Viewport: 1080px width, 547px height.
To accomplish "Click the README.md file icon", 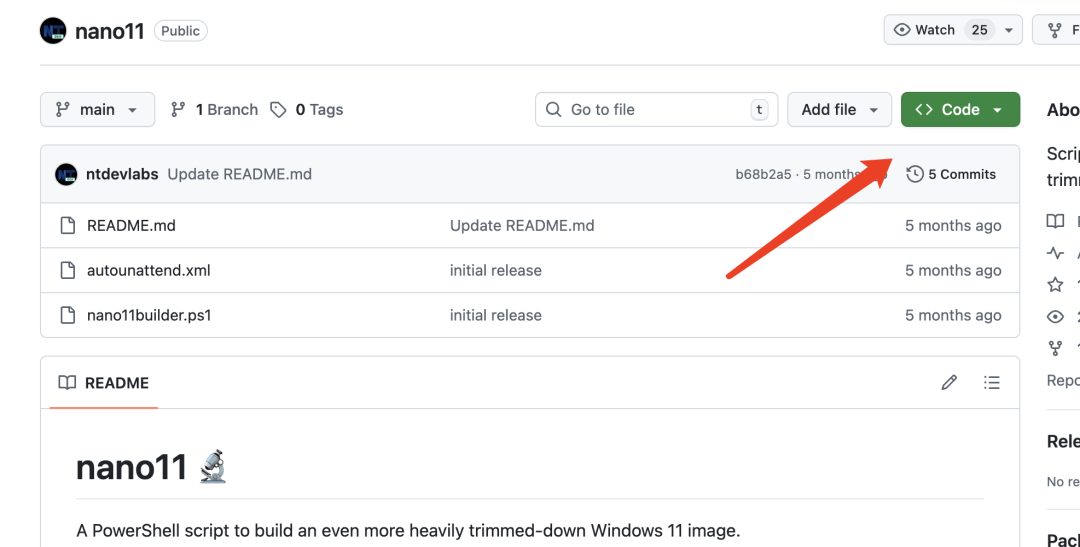I will click(68, 225).
